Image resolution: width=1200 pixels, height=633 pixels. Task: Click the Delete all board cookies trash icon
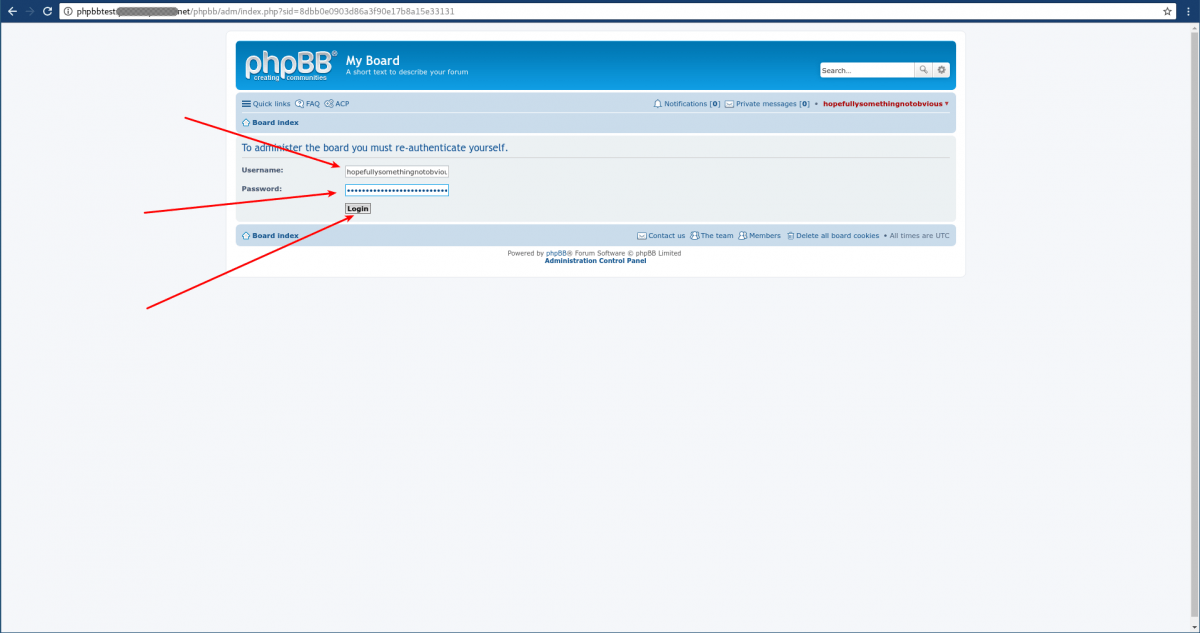[x=790, y=235]
